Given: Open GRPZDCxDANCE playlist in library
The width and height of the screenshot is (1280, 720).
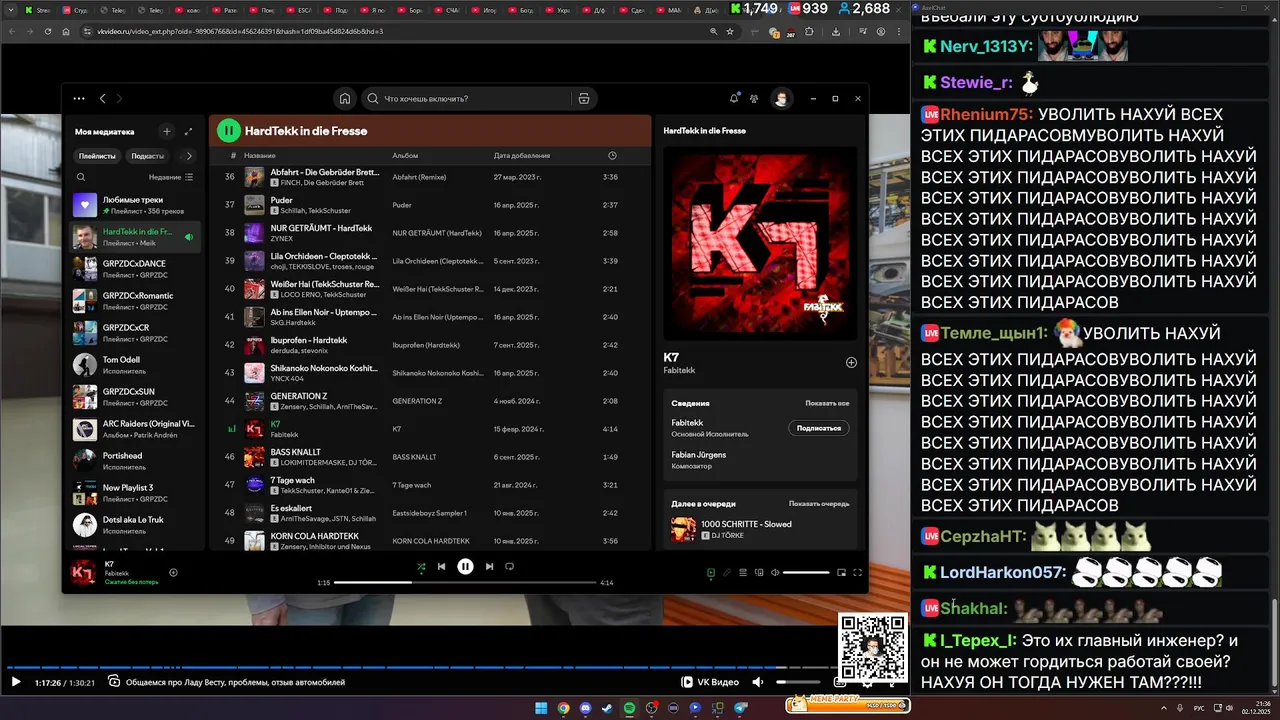Looking at the screenshot, I should tap(135, 268).
